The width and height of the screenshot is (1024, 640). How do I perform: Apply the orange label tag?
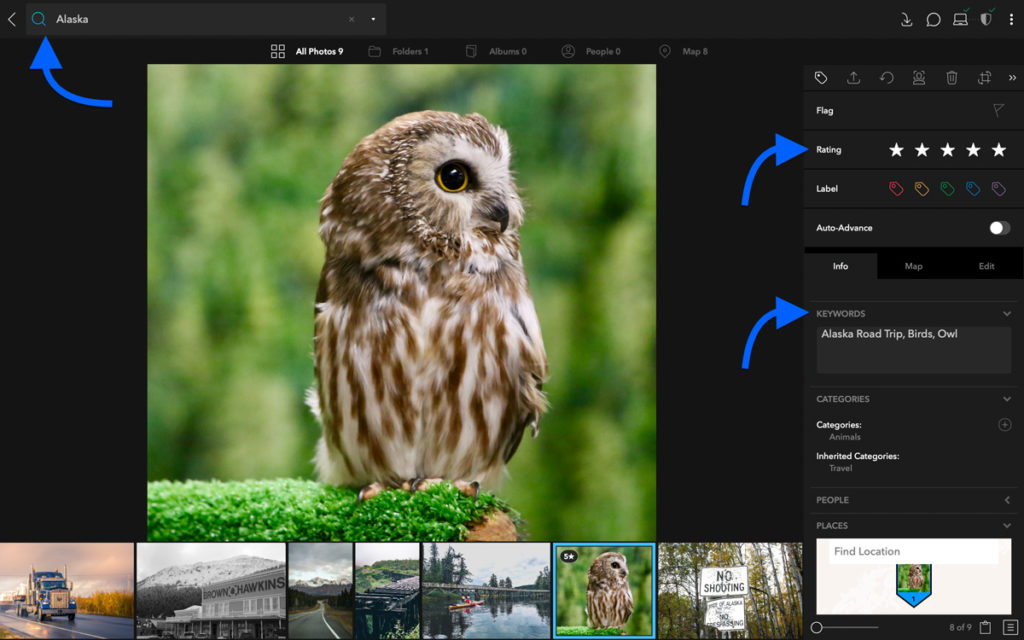tap(921, 189)
